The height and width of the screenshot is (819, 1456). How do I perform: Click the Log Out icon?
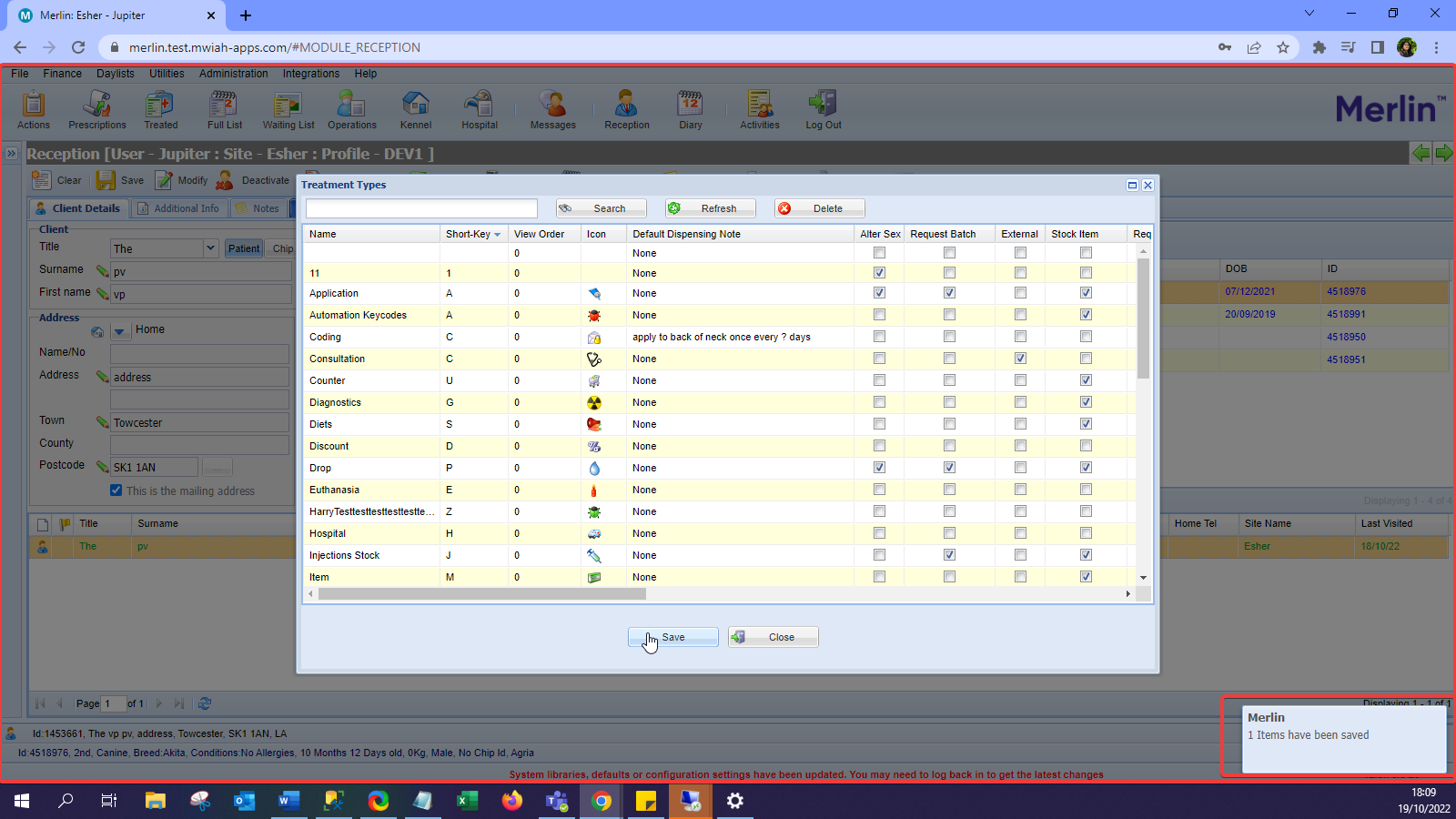coord(823,109)
